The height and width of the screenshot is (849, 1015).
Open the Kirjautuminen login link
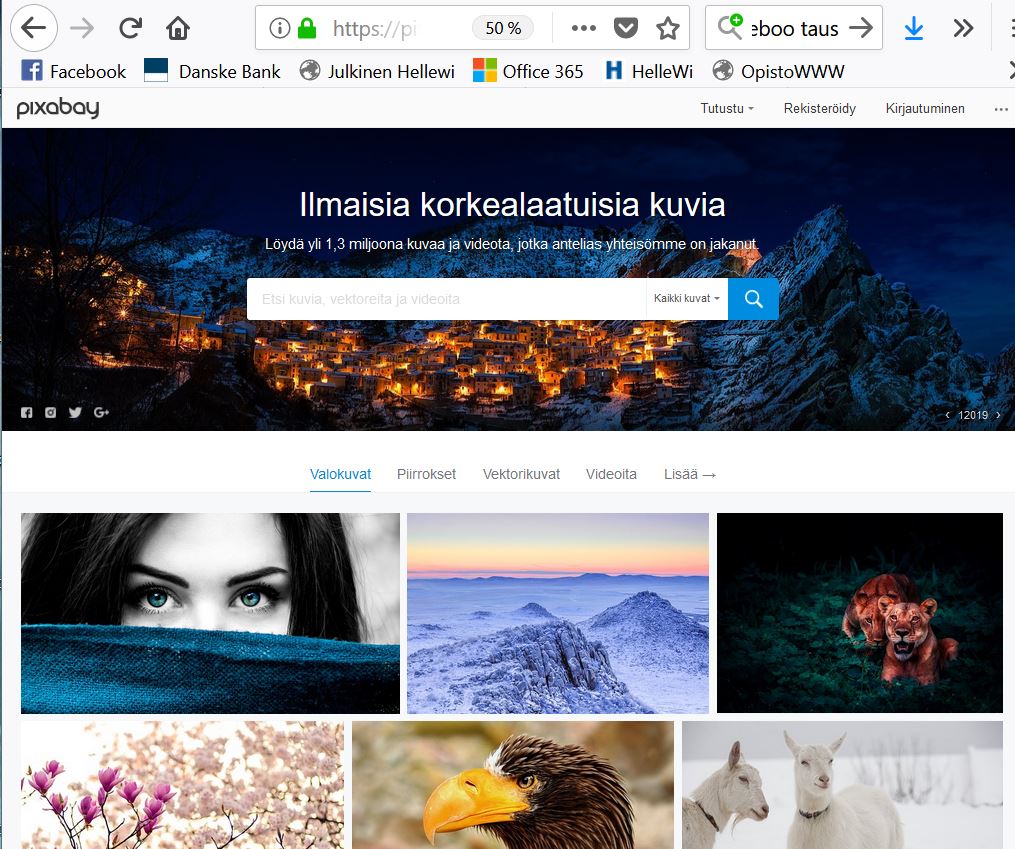(925, 109)
